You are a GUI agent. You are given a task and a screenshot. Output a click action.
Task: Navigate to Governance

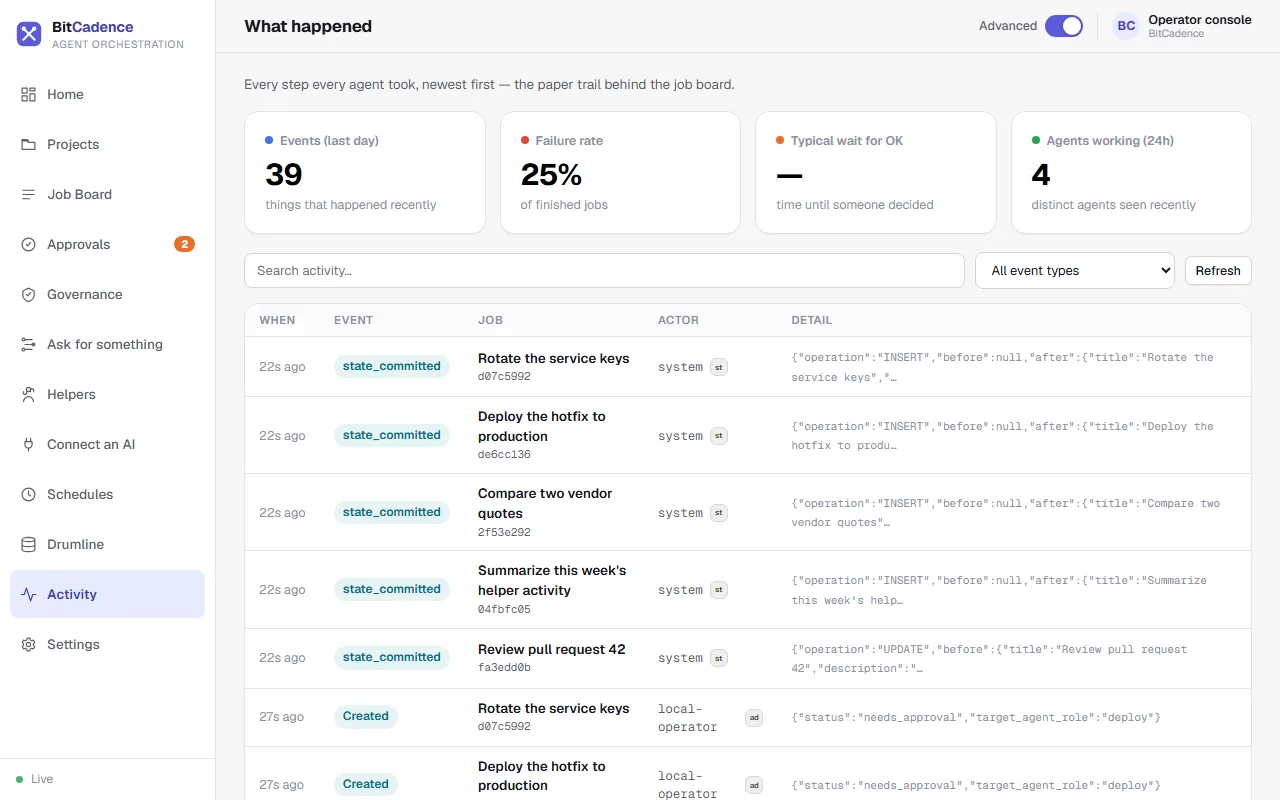click(x=108, y=294)
